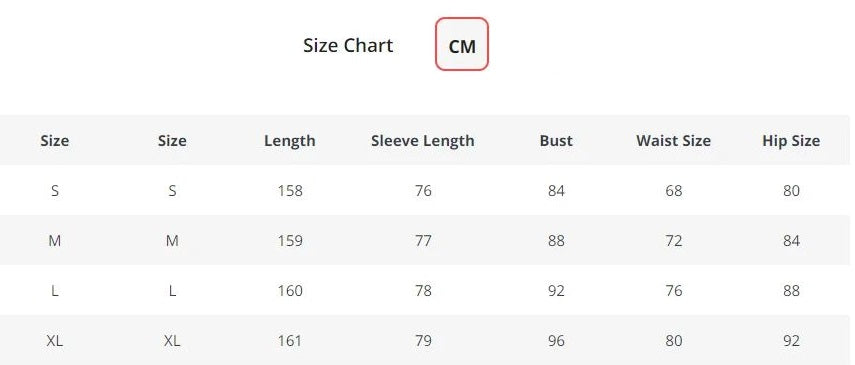Select the bust value 96
855x365 pixels.
(556, 341)
